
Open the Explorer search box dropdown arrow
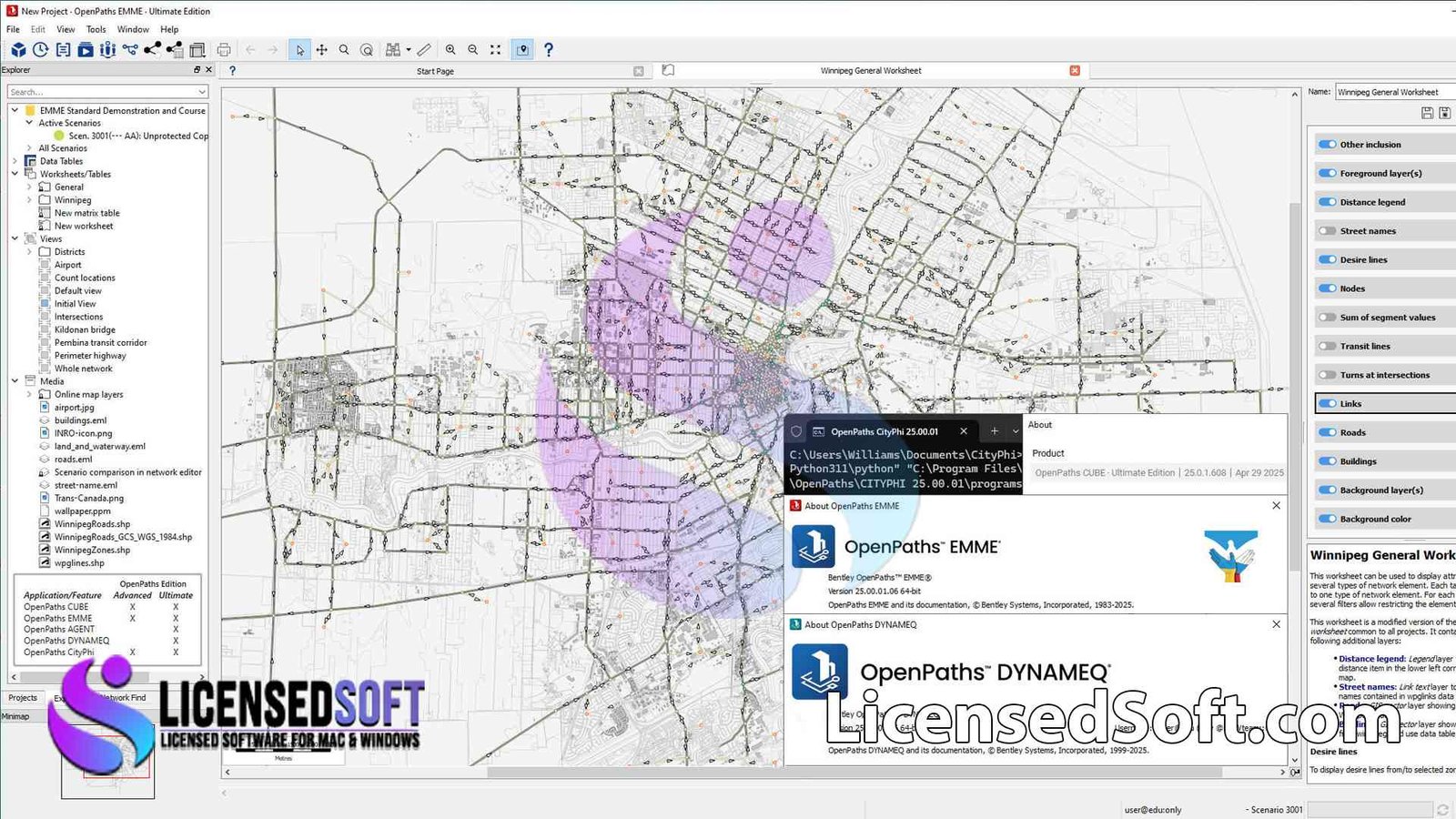click(201, 92)
